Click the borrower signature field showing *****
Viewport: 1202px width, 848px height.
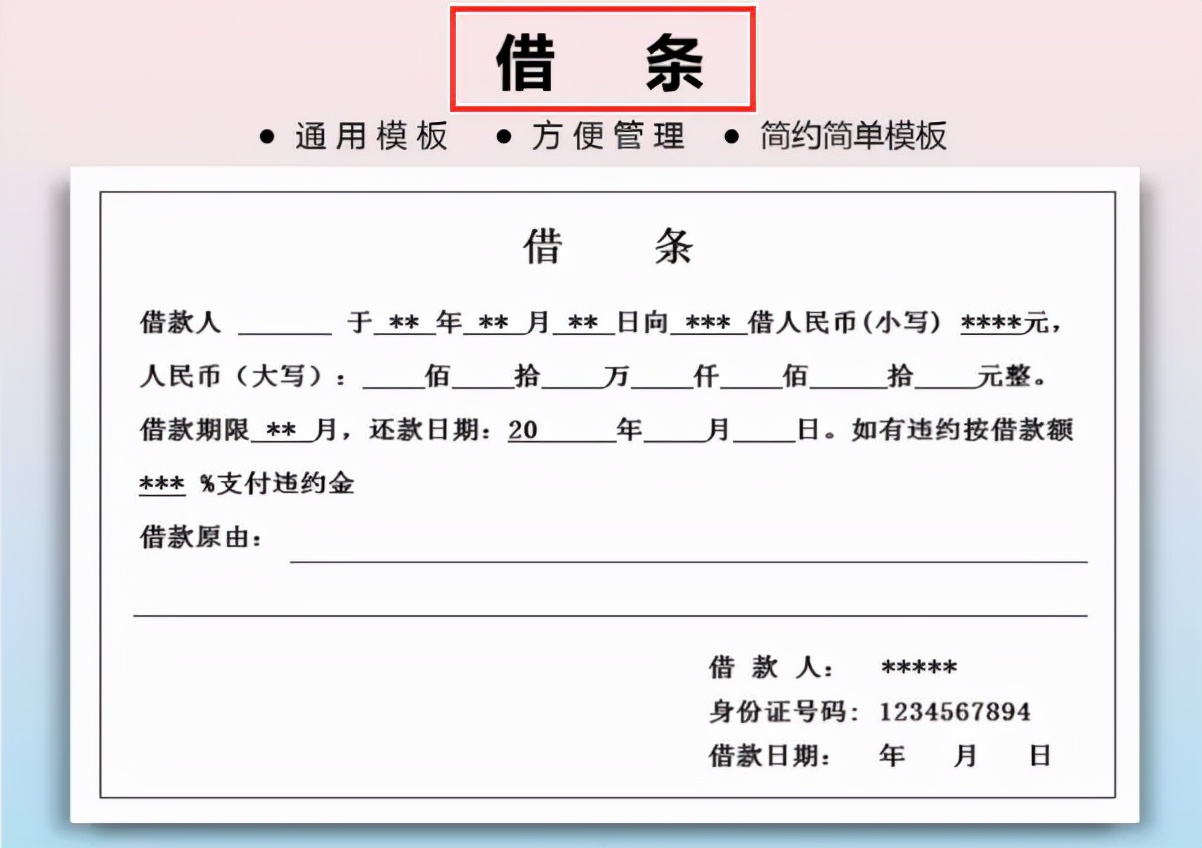918,665
